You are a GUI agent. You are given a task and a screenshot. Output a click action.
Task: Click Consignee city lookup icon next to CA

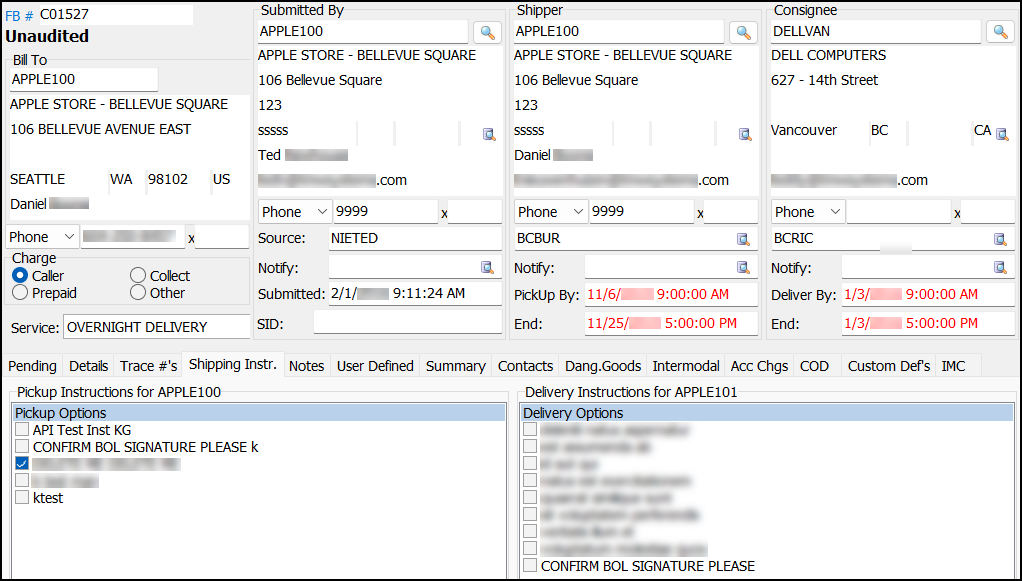pos(1002,134)
